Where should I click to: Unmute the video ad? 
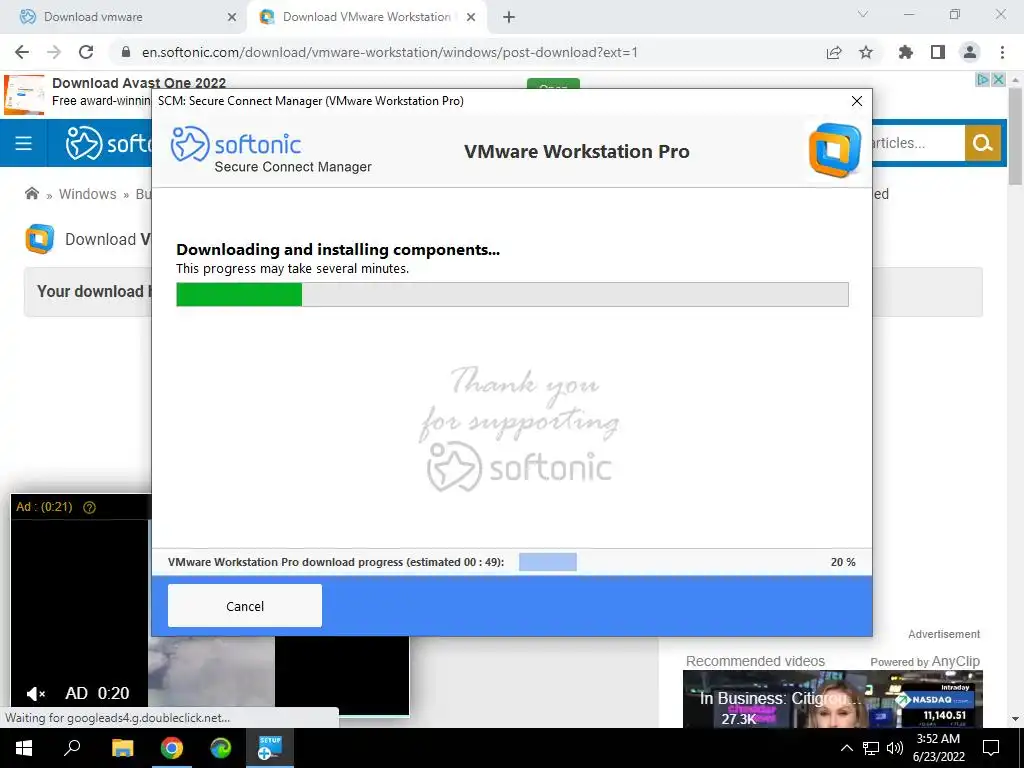click(36, 694)
